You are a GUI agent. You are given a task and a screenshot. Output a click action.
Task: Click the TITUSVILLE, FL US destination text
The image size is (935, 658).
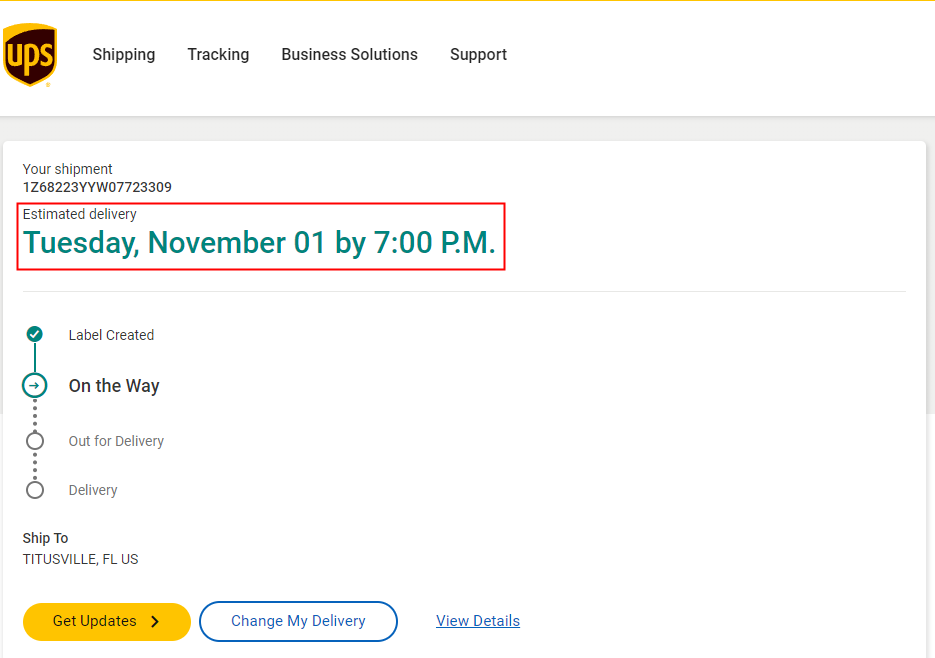80,559
